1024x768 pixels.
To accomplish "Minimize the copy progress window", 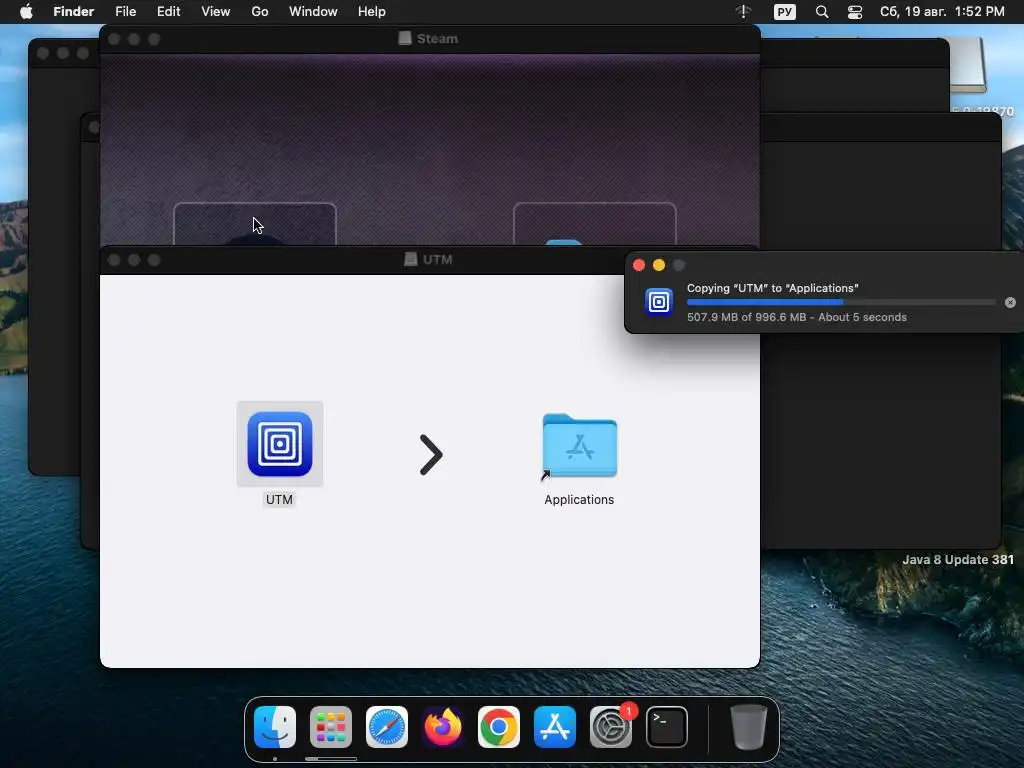I will coord(659,265).
